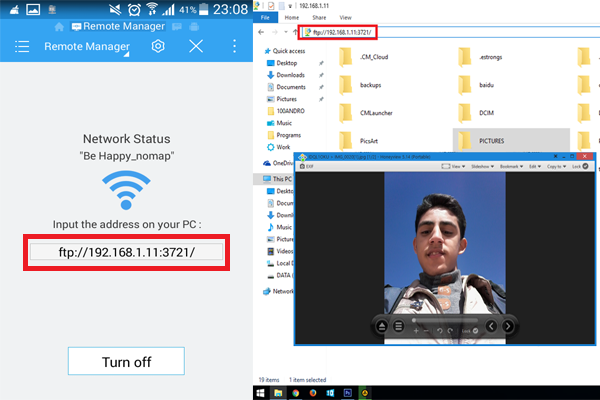Go to next image in Honeyview
This screenshot has width=600, height=400.
(x=508, y=326)
